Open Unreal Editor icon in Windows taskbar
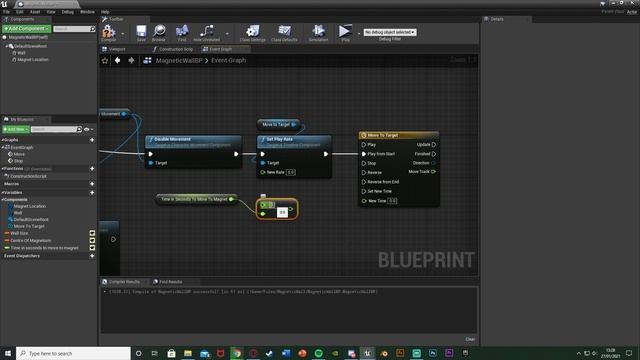640x360 pixels. [x=367, y=353]
